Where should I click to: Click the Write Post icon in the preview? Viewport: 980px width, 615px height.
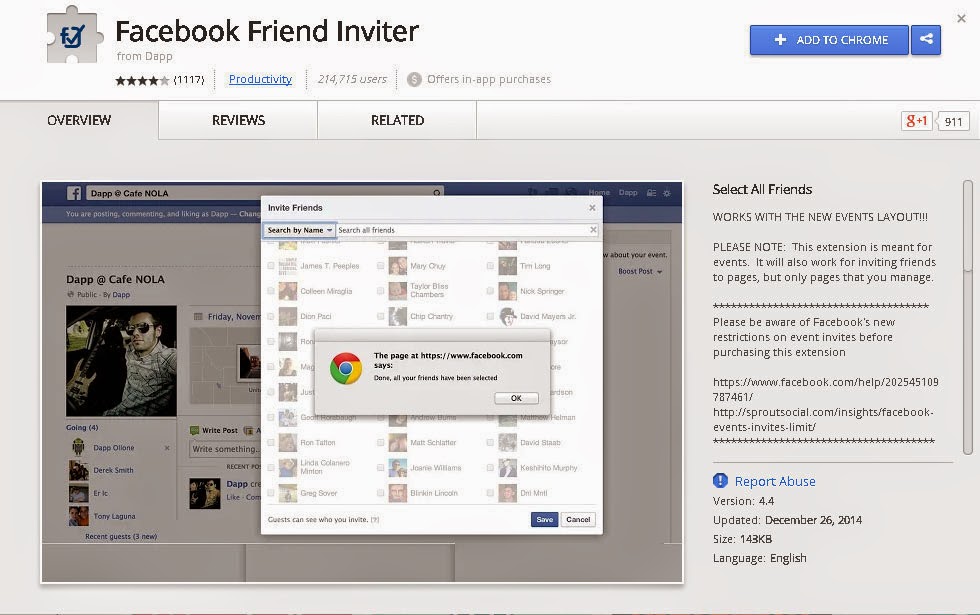pos(194,430)
